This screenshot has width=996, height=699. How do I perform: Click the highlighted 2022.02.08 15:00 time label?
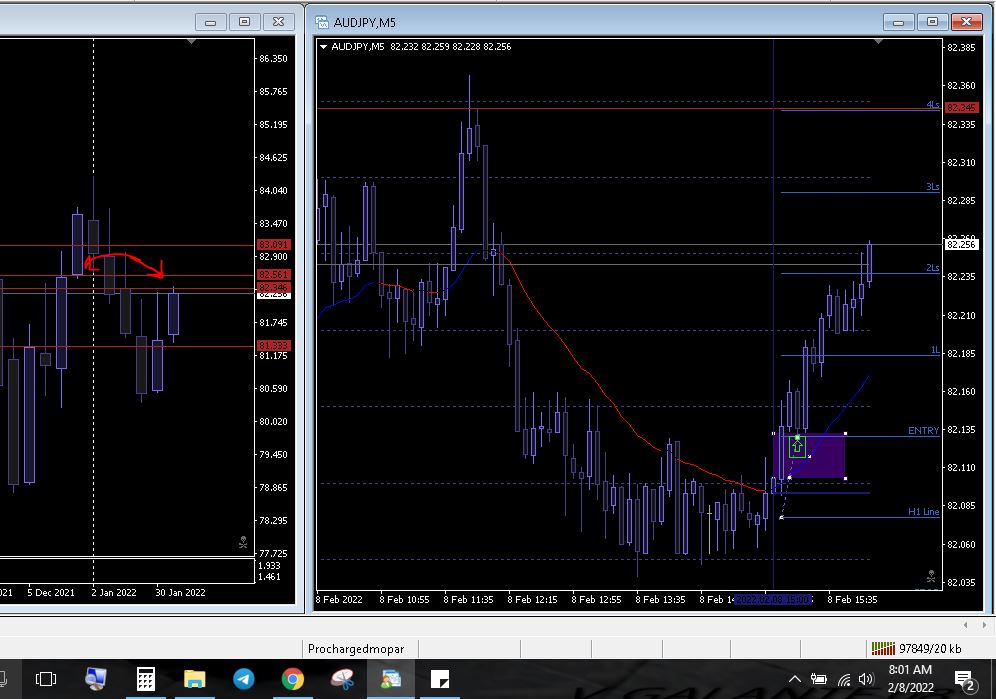coord(773,599)
